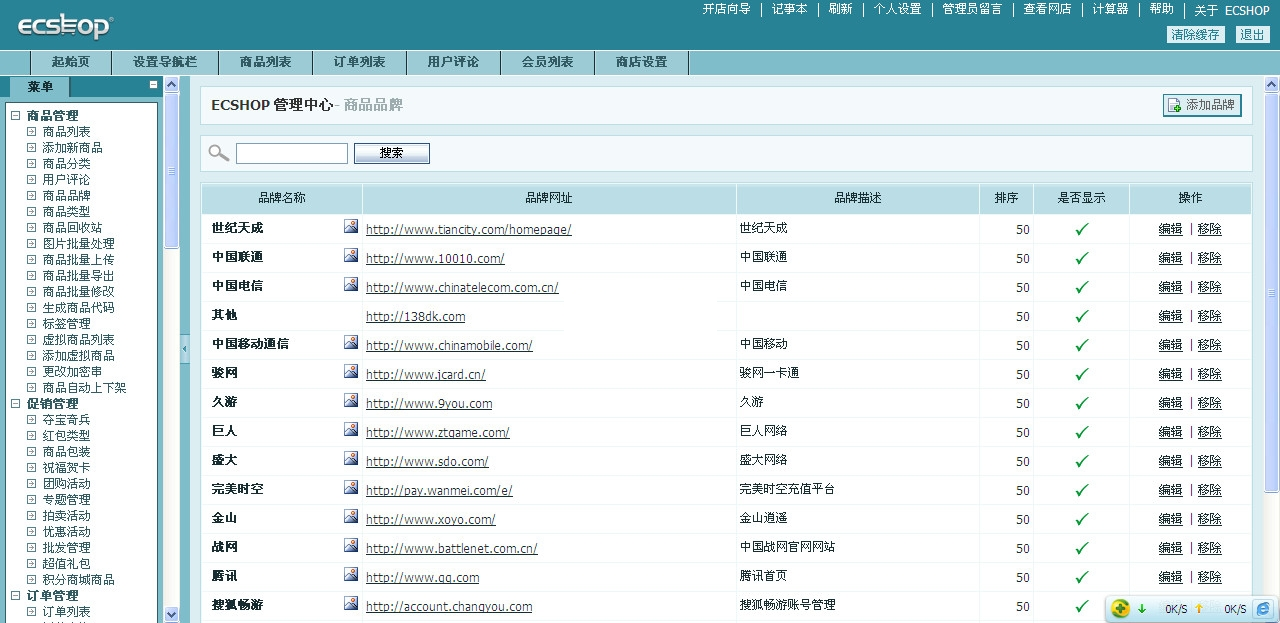
Task: Toggle display checkmark for 中国移动通信
Action: tap(1081, 345)
